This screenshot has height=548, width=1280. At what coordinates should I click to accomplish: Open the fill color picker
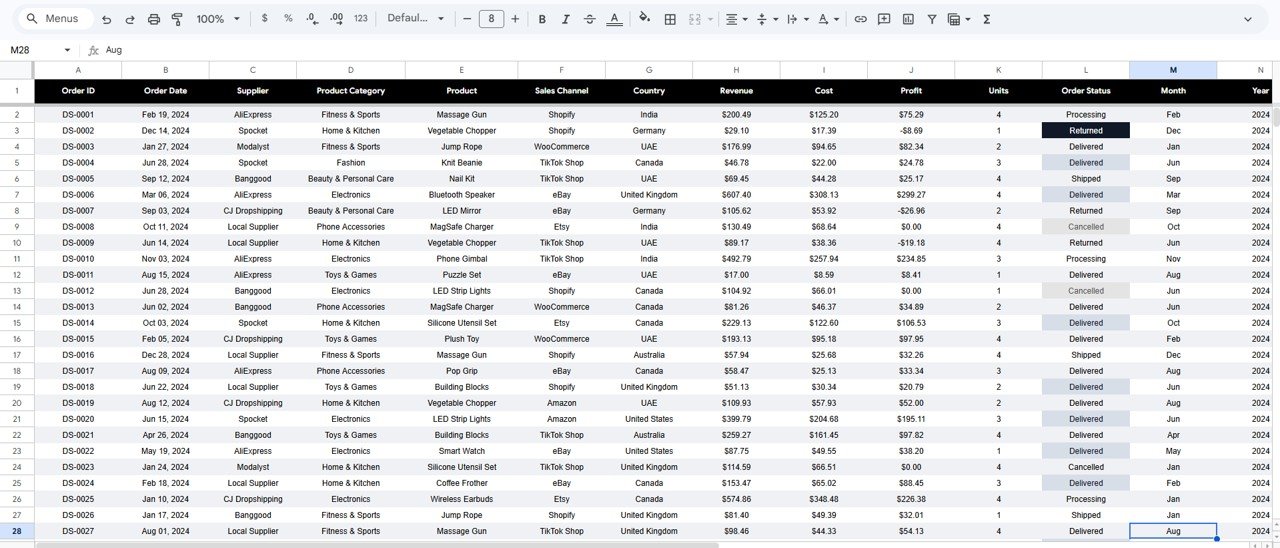[644, 19]
